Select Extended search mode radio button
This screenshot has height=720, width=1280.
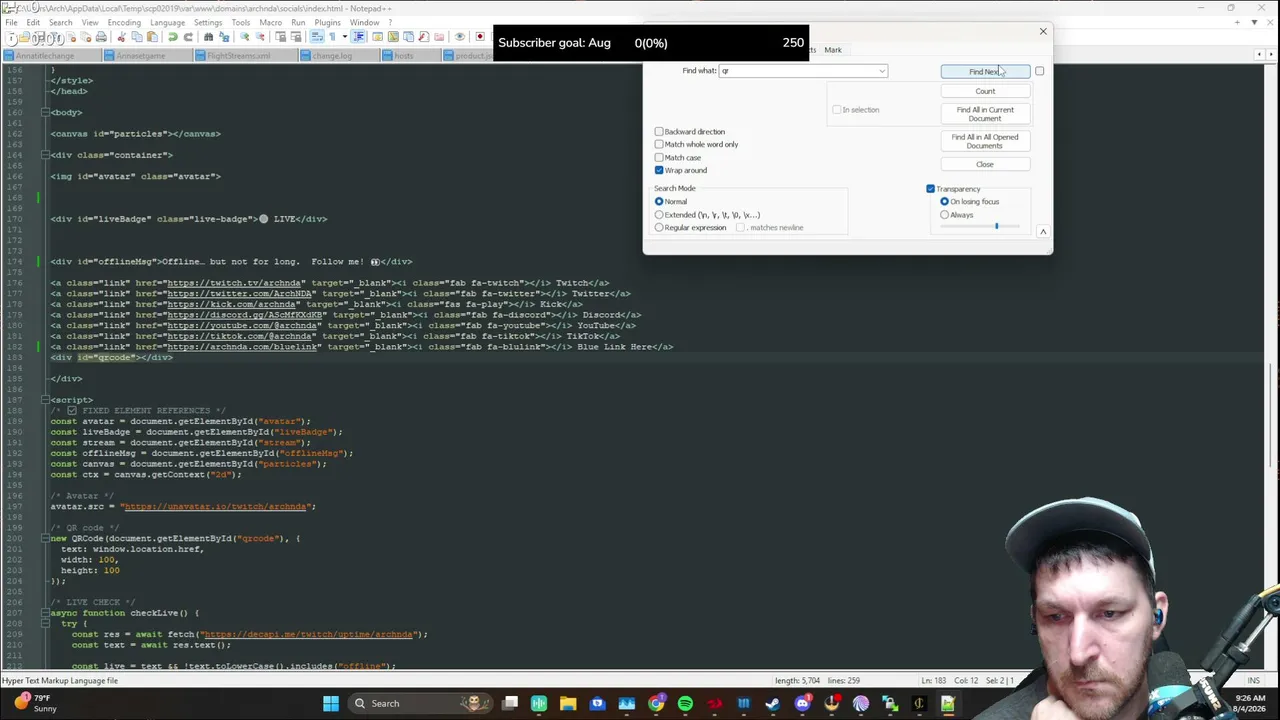tap(659, 215)
